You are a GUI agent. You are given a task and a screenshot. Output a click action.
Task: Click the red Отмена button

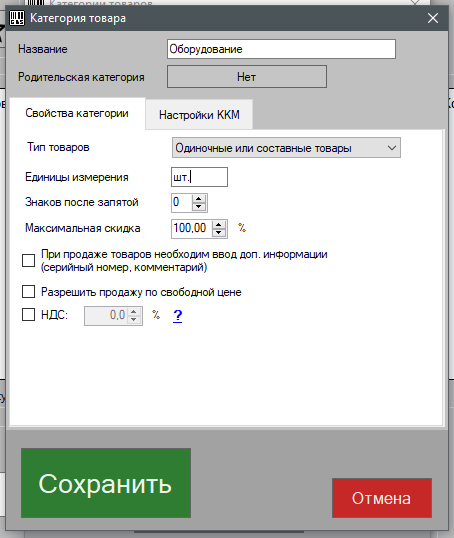tap(382, 498)
